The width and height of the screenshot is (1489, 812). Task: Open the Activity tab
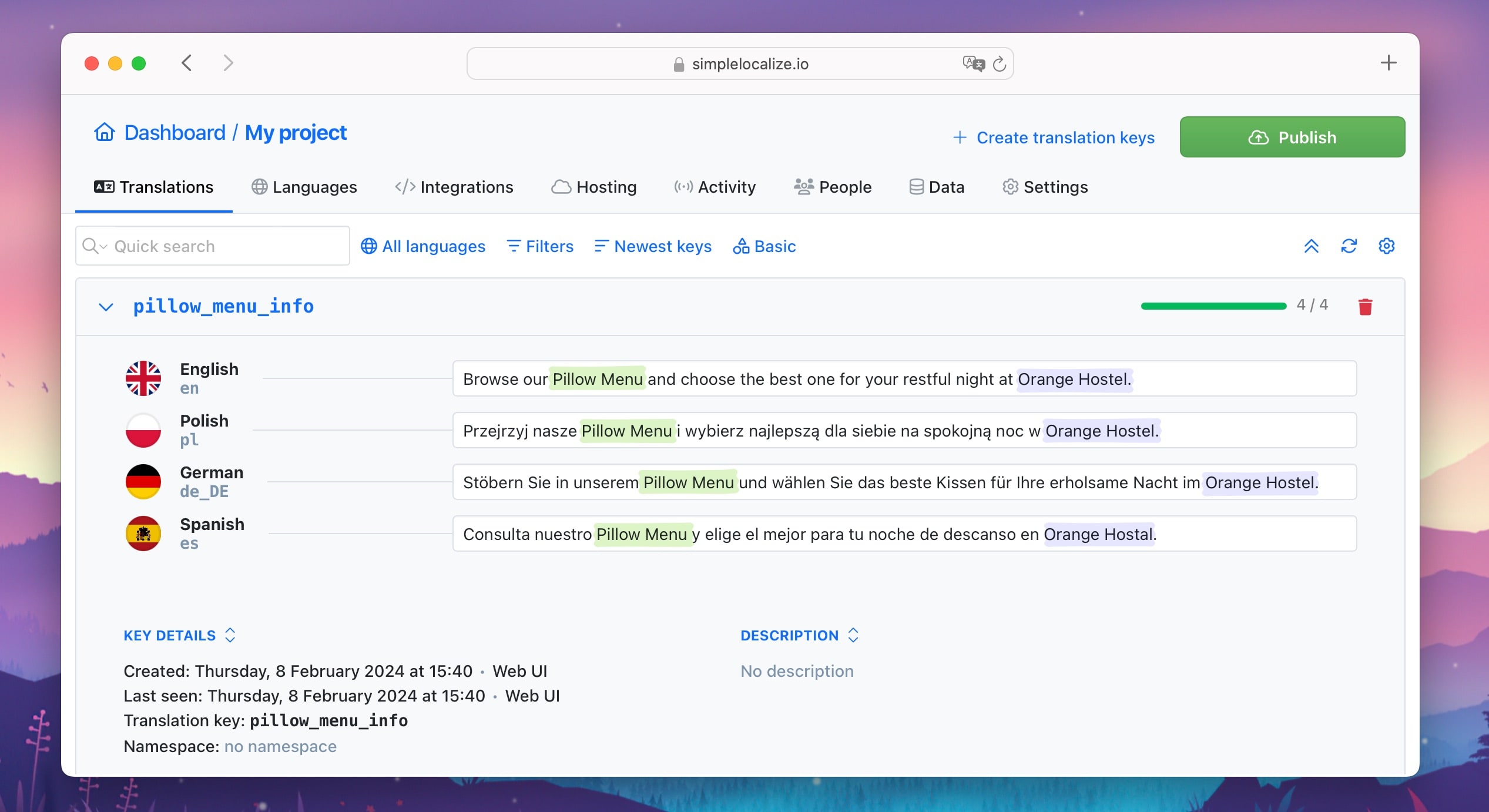click(715, 187)
